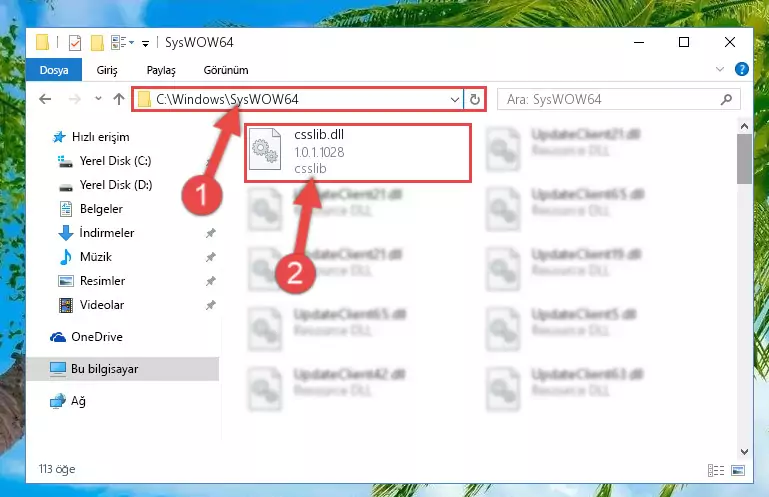Click the search magnifier icon
Image resolution: width=769 pixels, height=497 pixels.
[726, 100]
